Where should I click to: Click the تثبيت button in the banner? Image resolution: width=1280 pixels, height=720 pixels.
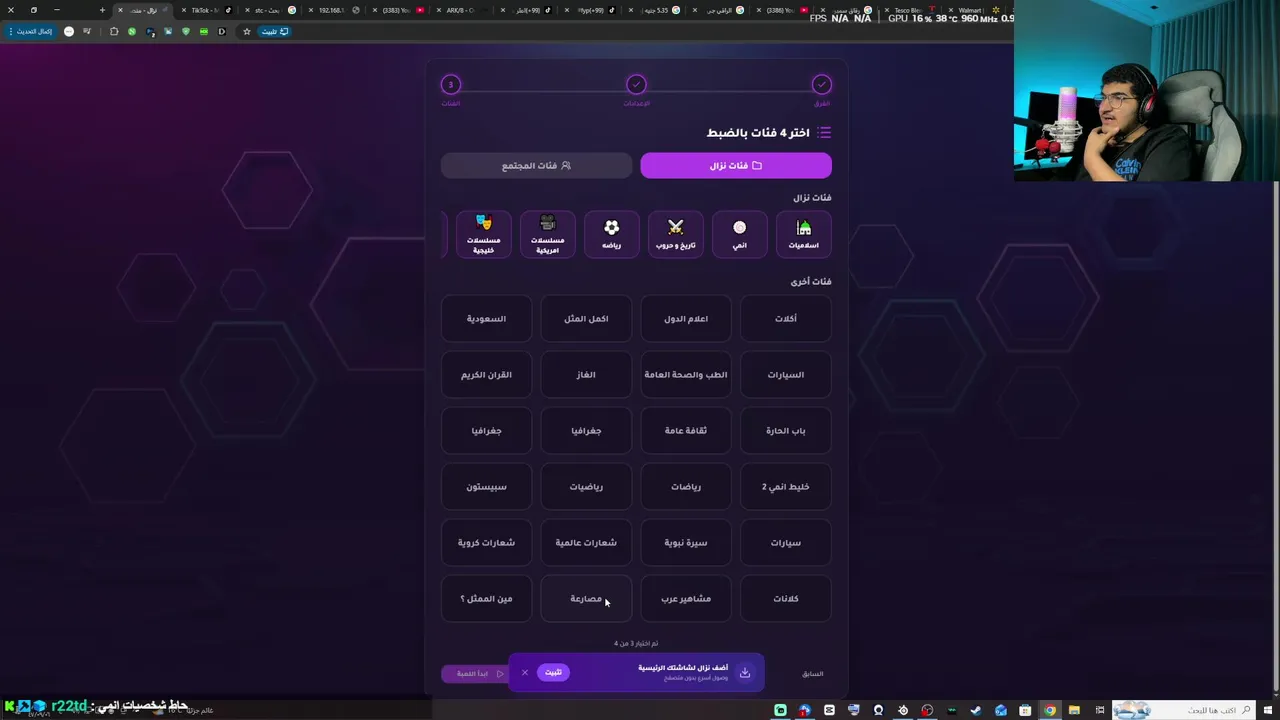coord(553,673)
